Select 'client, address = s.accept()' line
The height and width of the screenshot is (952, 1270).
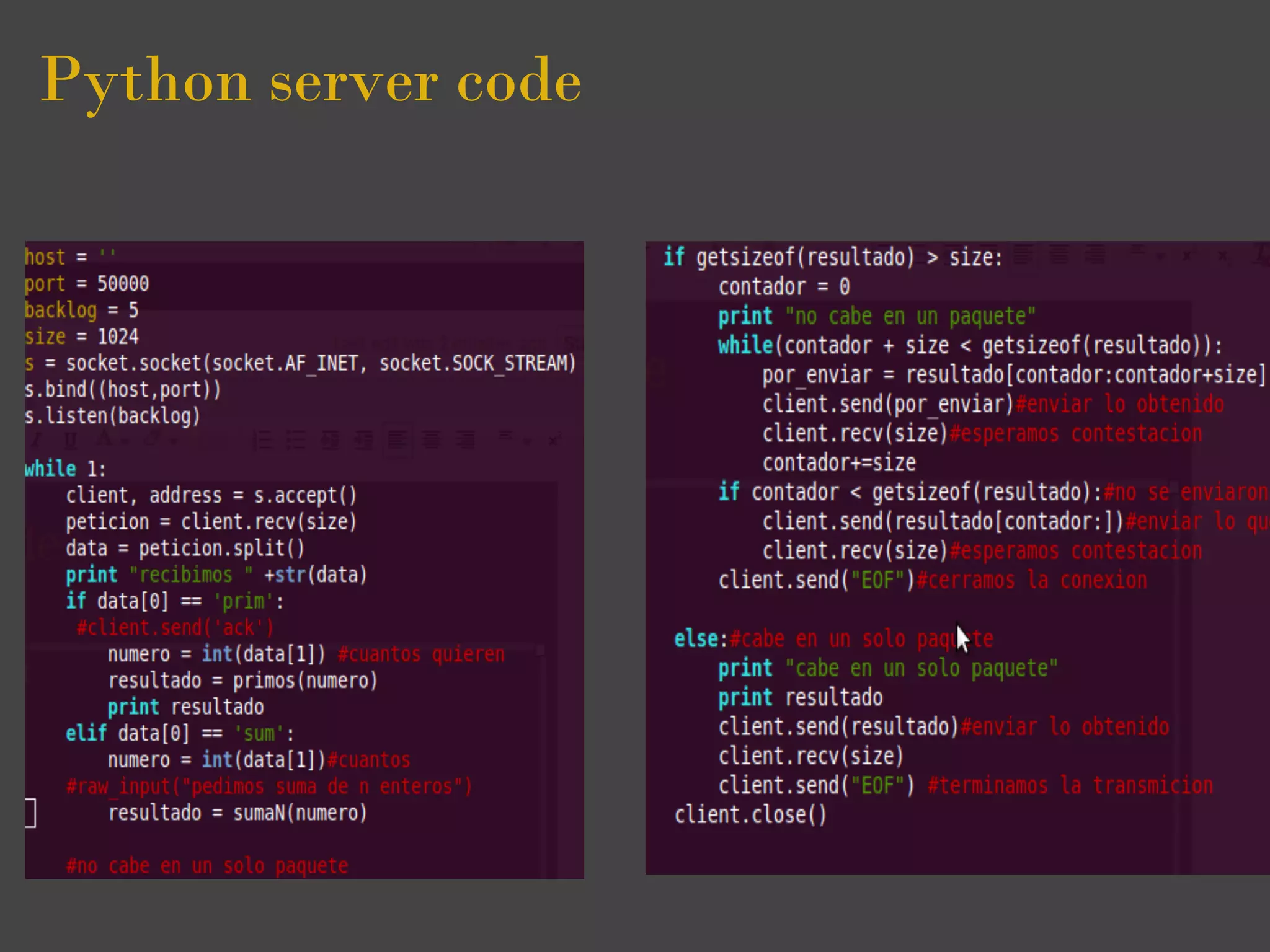click(211, 495)
